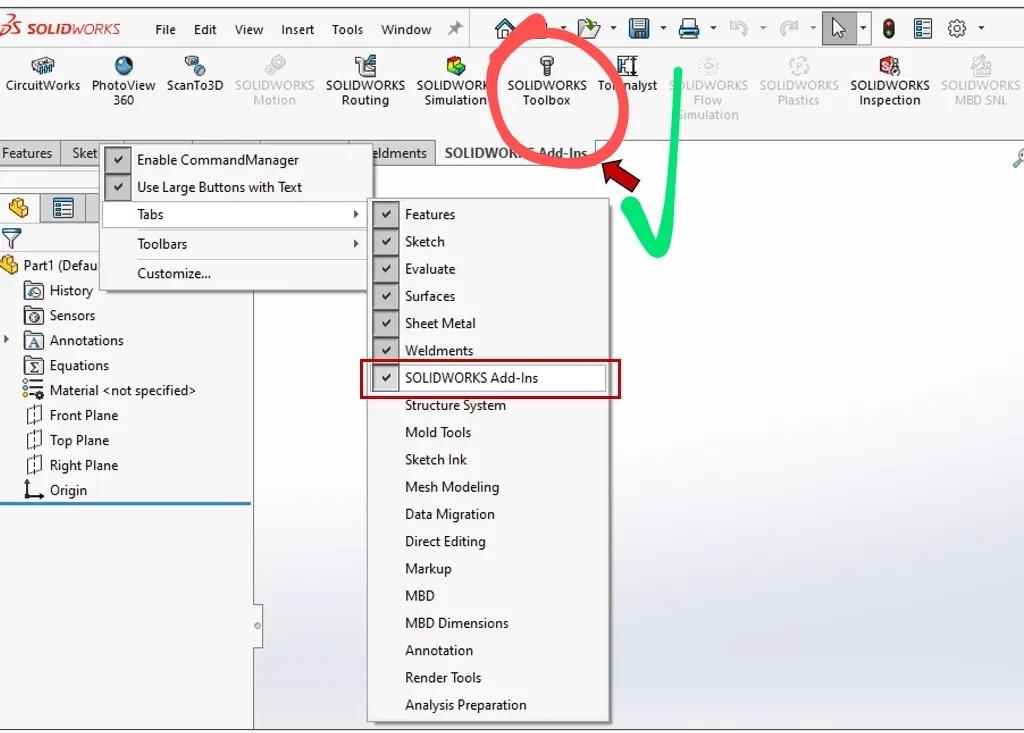Enable the SOLIDWORKS Routing add-in
This screenshot has width=1024, height=733.
(x=365, y=80)
